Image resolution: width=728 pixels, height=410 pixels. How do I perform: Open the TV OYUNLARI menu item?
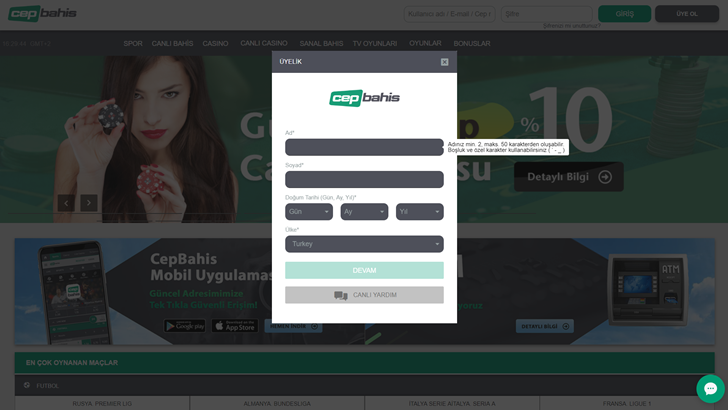[x=375, y=44]
